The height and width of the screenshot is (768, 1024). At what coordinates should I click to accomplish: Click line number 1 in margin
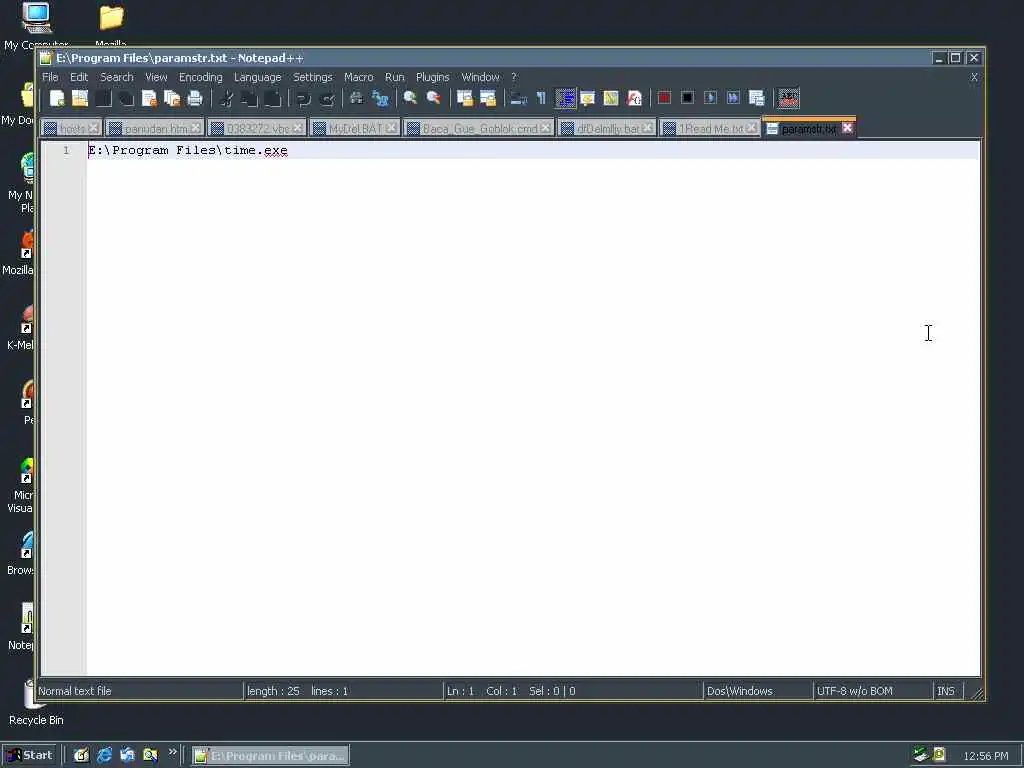66,151
